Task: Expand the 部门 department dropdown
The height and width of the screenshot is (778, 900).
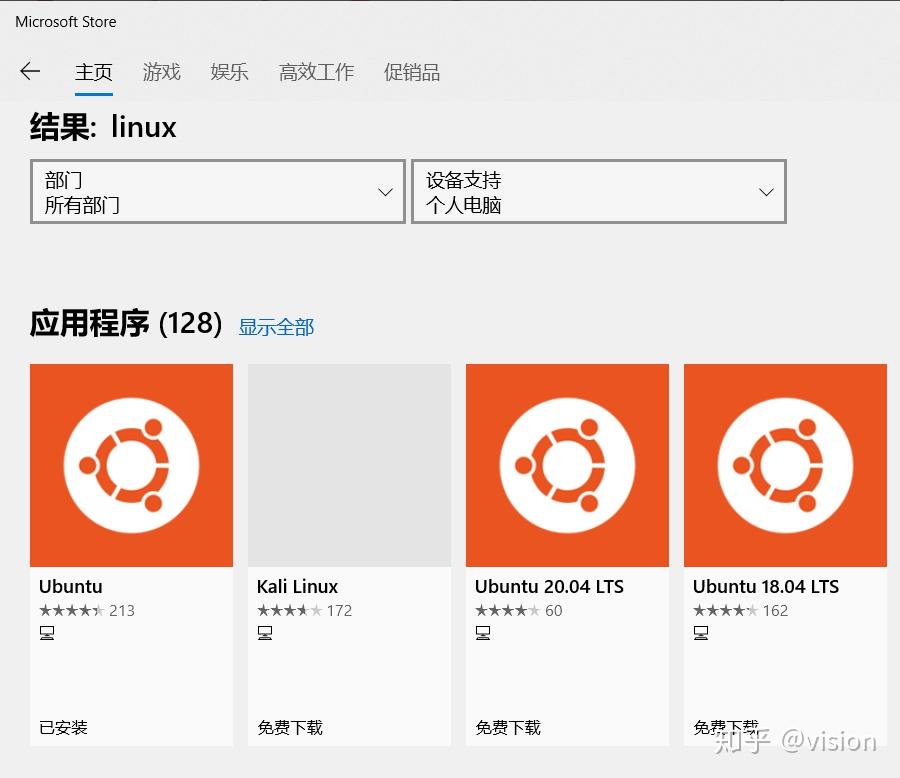Action: coord(218,192)
